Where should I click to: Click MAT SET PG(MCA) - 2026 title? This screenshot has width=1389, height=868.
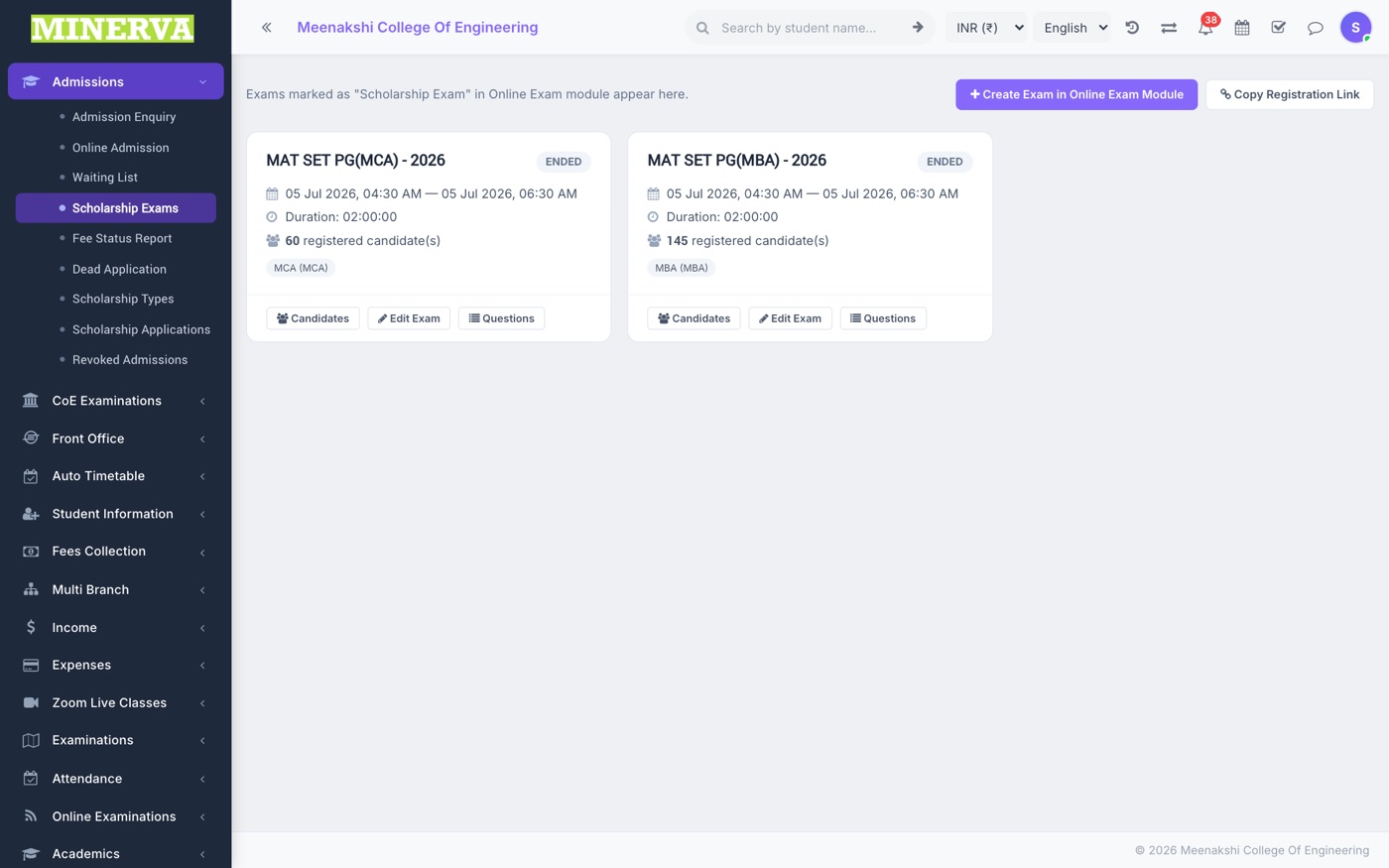pyautogui.click(x=355, y=161)
